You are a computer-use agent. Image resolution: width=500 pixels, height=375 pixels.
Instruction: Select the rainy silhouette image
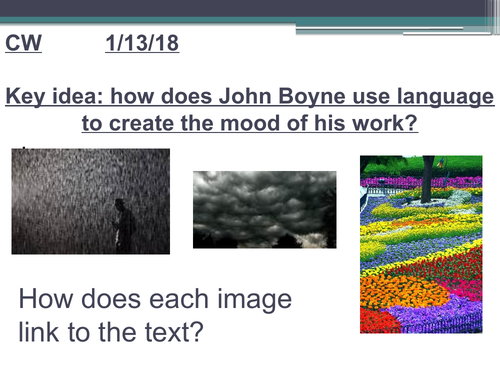pos(91,201)
